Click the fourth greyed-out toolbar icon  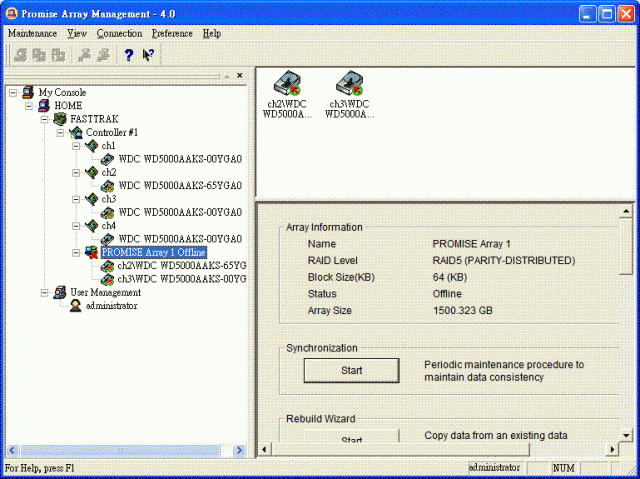[x=84, y=55]
